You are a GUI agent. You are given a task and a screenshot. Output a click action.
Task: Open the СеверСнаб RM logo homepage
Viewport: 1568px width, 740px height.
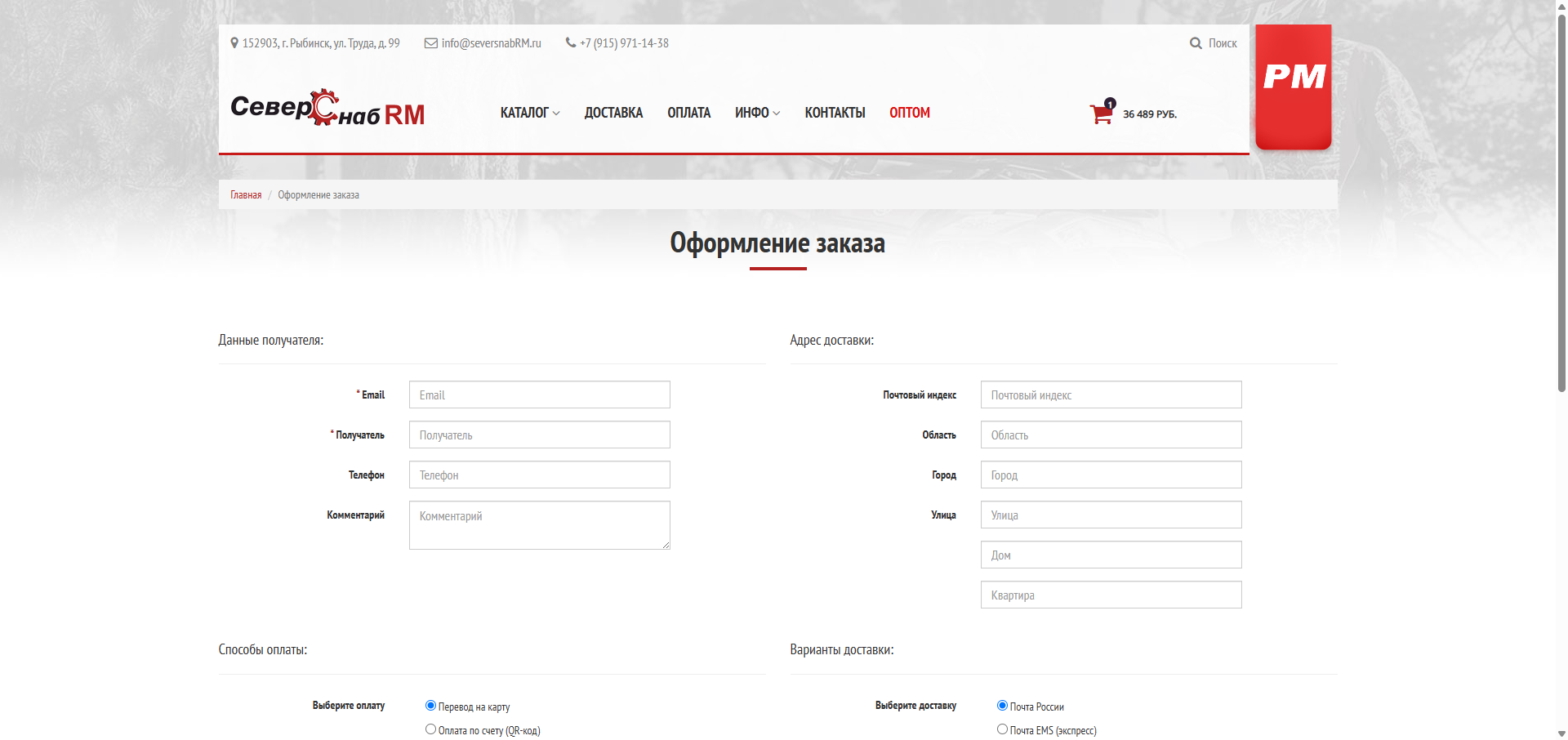click(x=327, y=109)
